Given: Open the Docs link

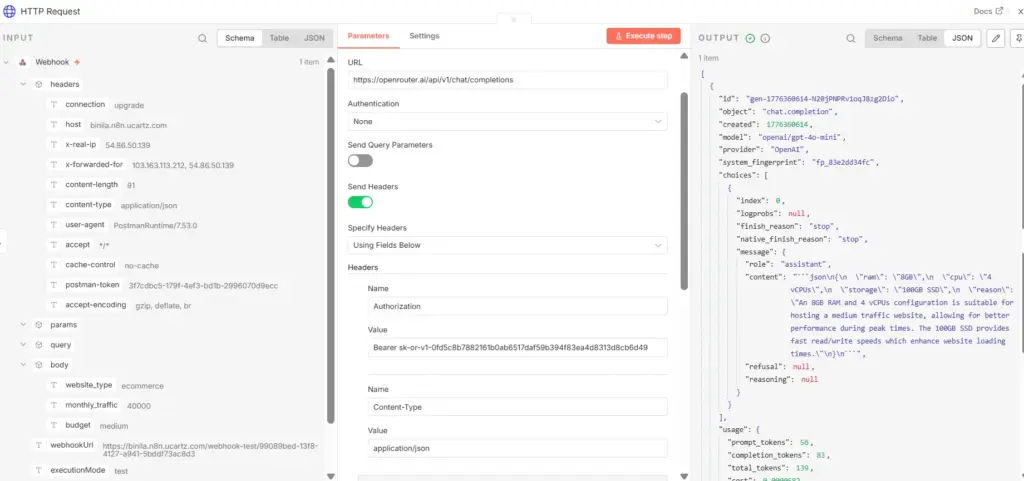Looking at the screenshot, I should click(983, 11).
